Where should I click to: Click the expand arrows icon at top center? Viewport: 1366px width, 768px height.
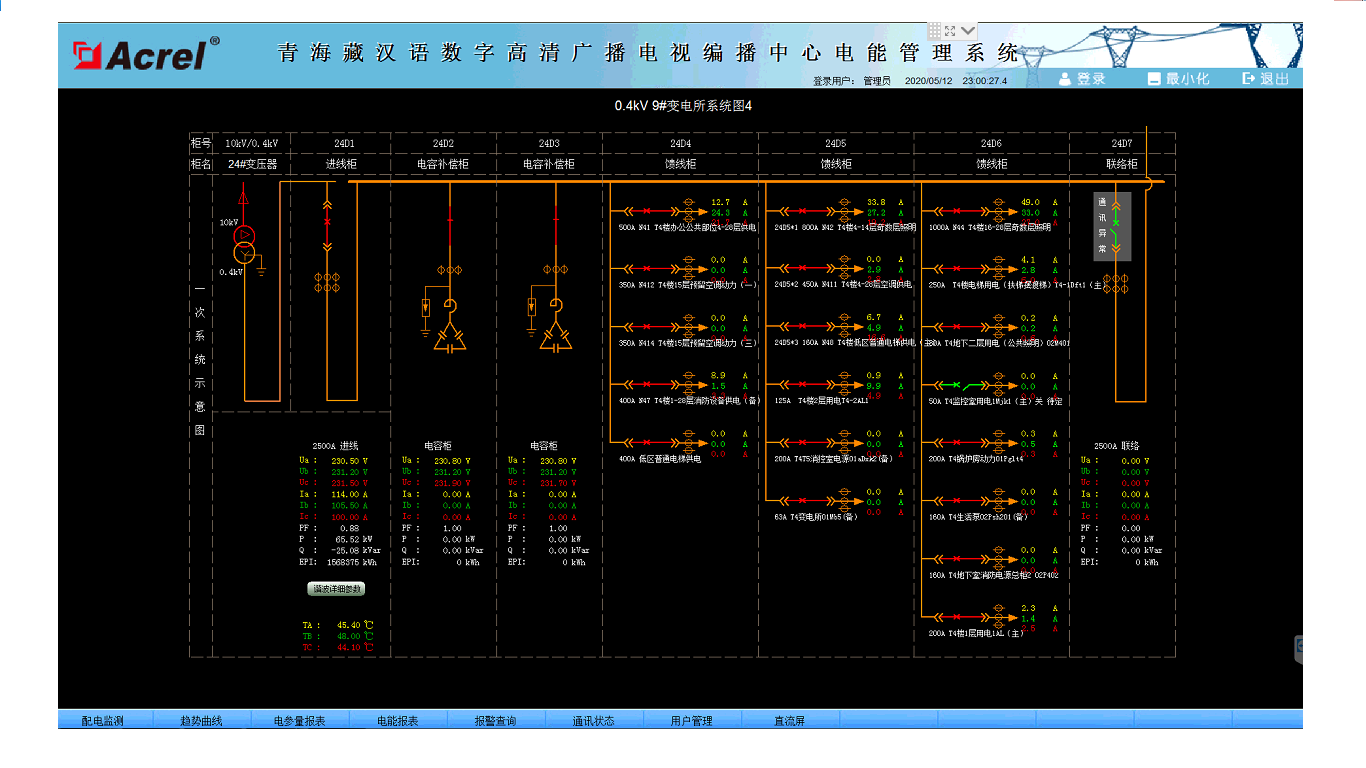pyautogui.click(x=951, y=31)
